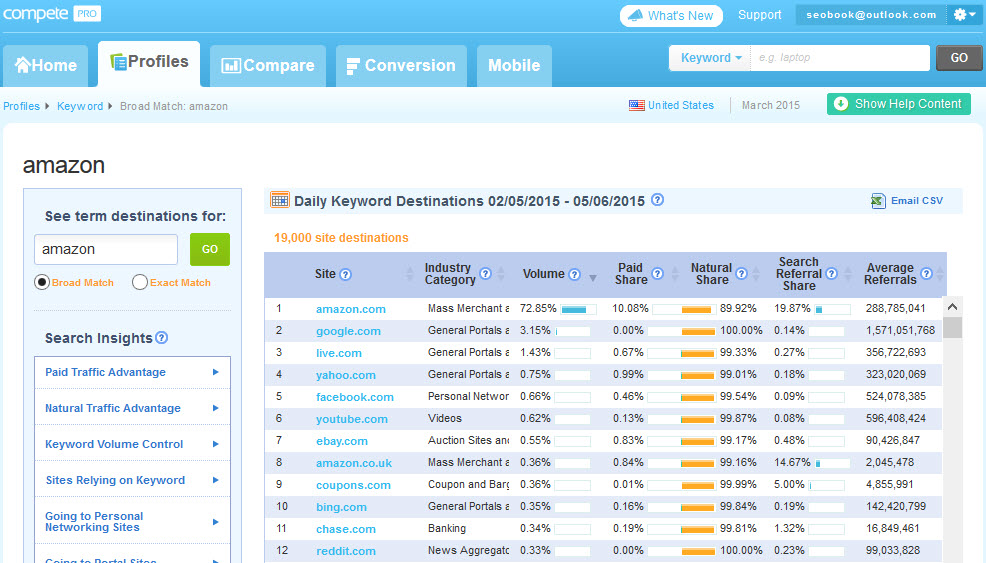Switch to the Compare tab
This screenshot has height=563, width=986.
click(x=268, y=65)
